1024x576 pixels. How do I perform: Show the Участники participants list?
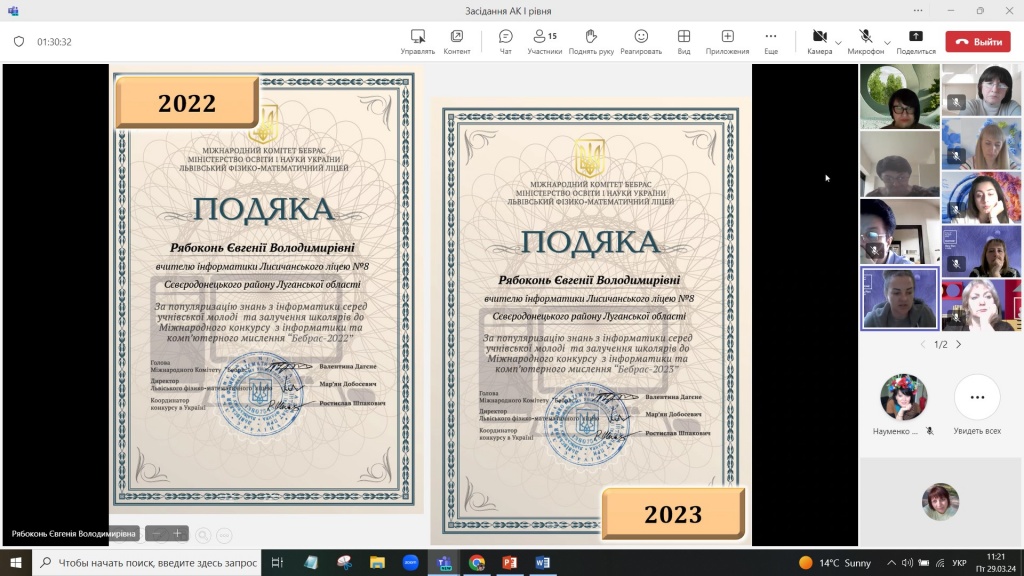[x=545, y=37]
